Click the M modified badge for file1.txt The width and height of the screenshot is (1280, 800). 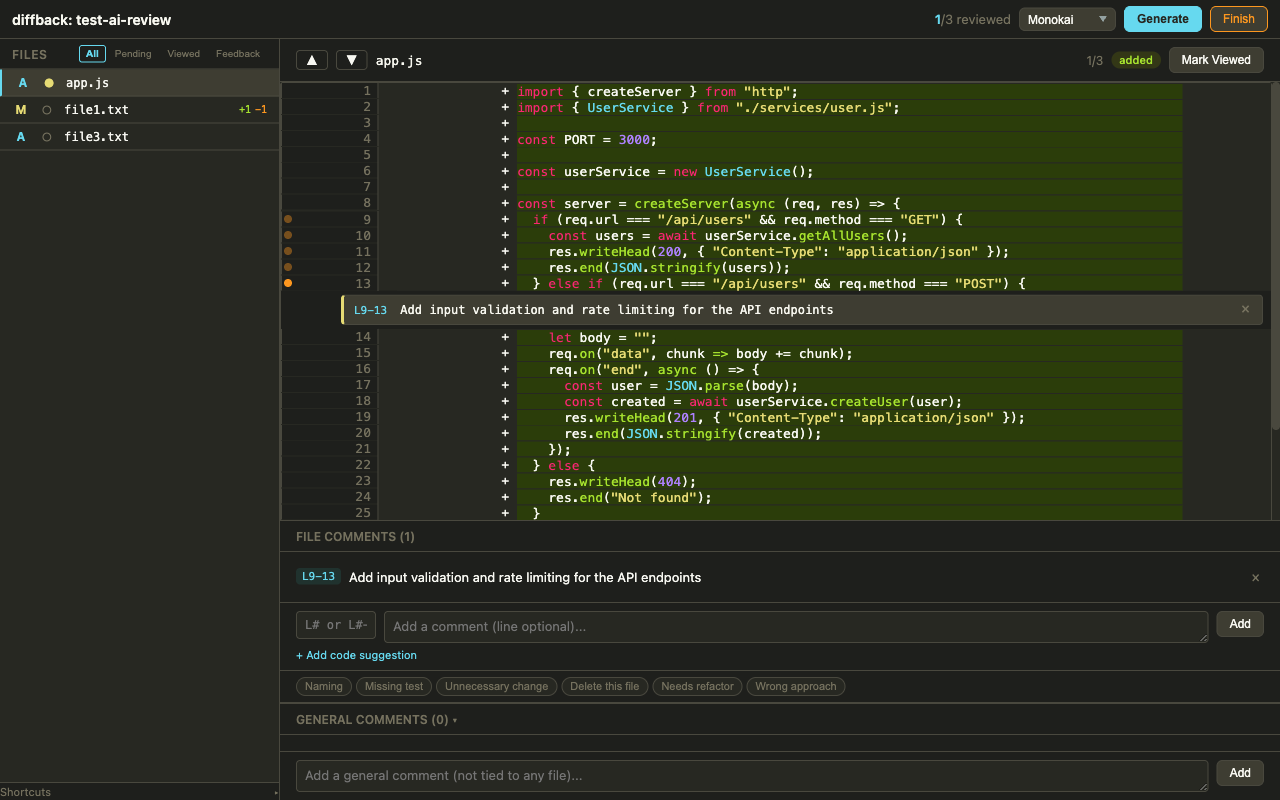click(x=21, y=110)
